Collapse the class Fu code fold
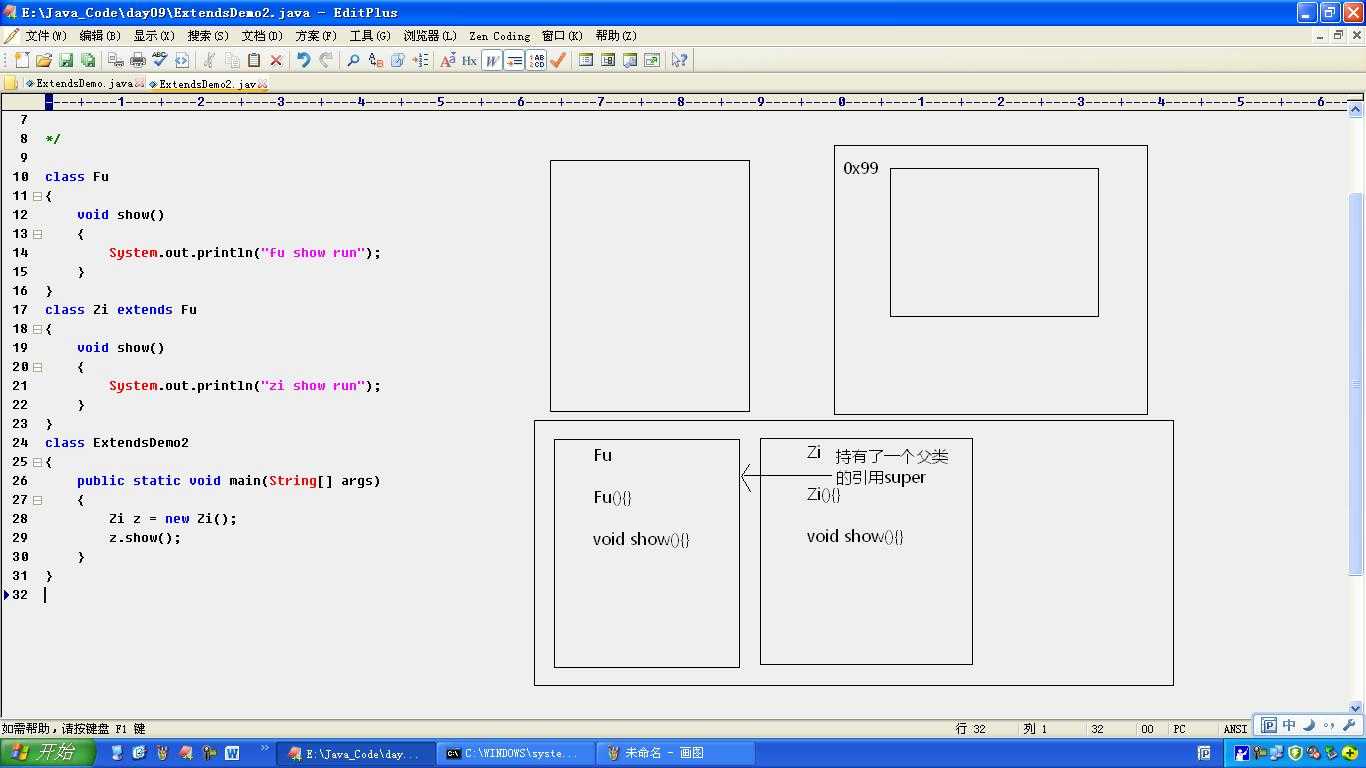 pos(37,196)
